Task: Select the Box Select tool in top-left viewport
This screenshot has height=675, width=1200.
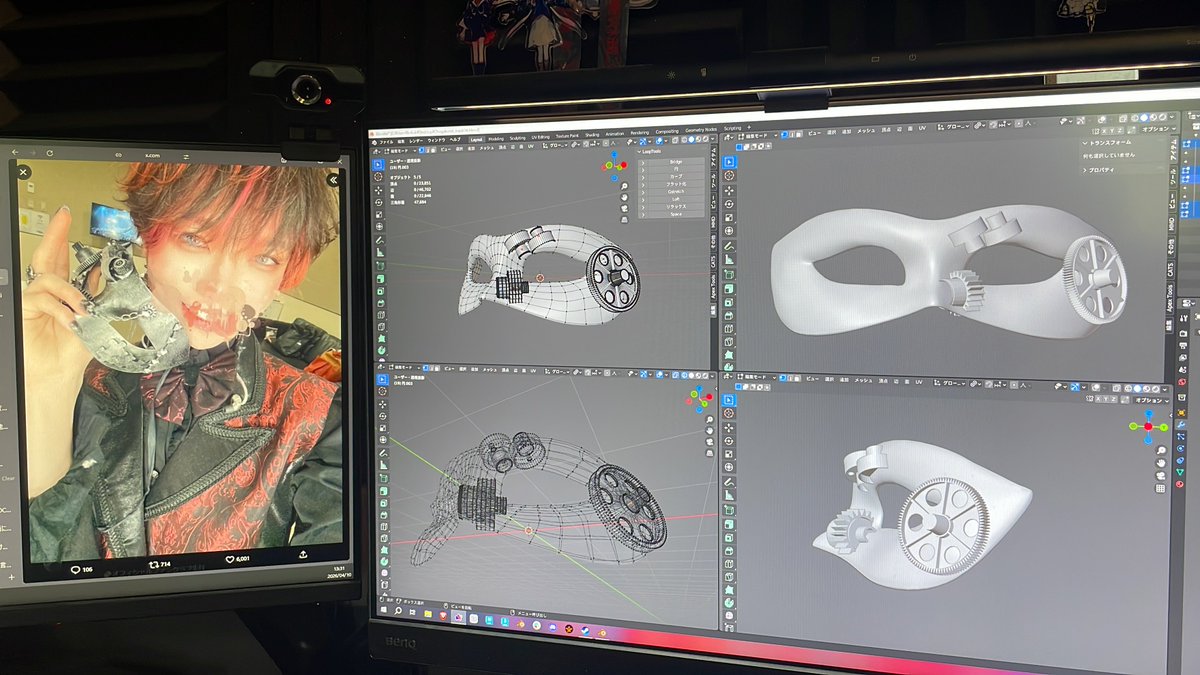Action: [x=378, y=165]
